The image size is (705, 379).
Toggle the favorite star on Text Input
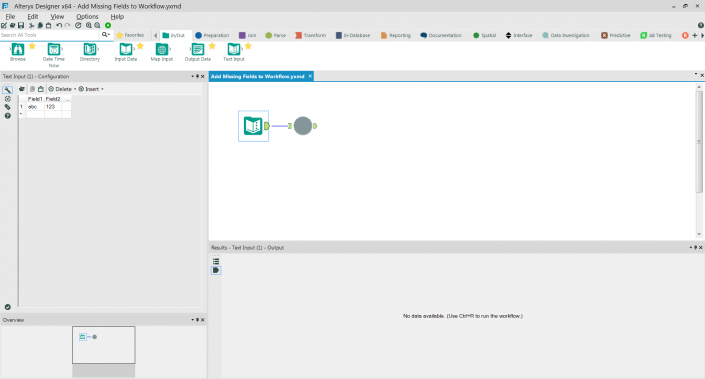(248, 46)
